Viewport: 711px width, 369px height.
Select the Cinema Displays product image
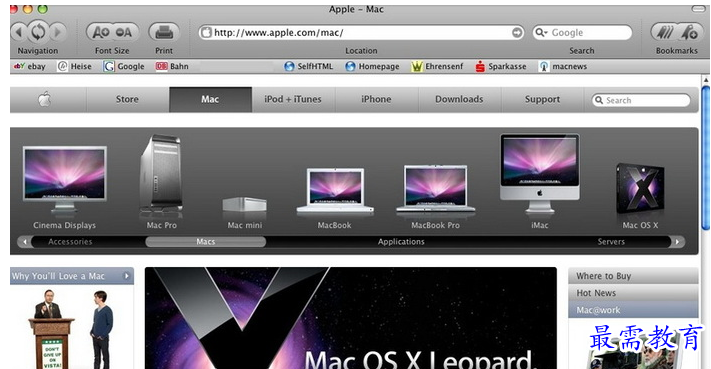point(64,179)
